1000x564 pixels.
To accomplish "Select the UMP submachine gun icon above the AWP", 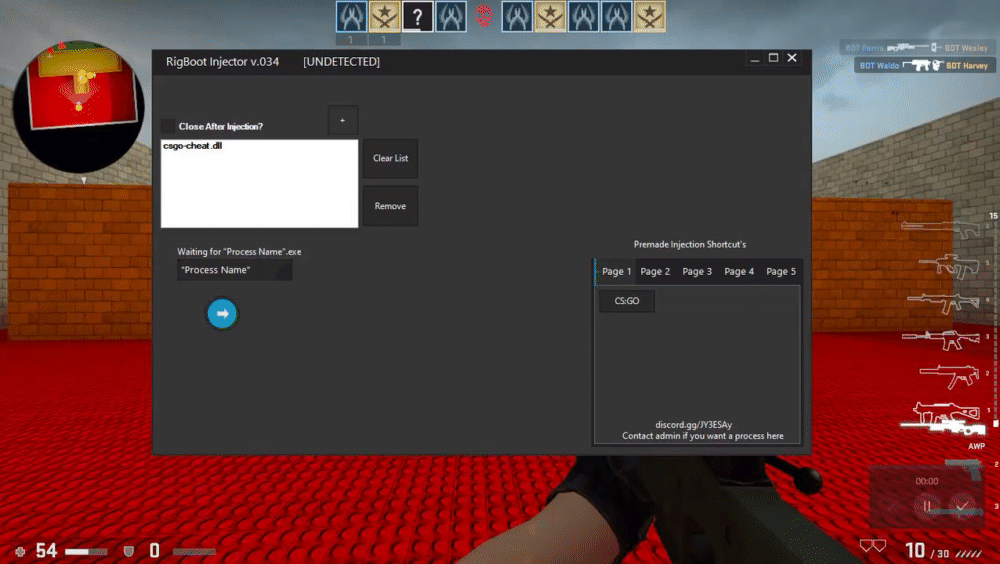I will pyautogui.click(x=946, y=411).
